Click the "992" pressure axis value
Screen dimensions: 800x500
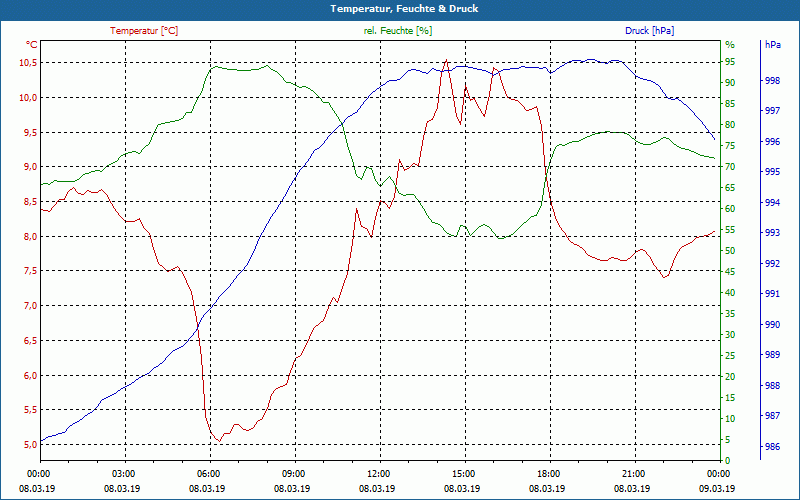point(773,263)
